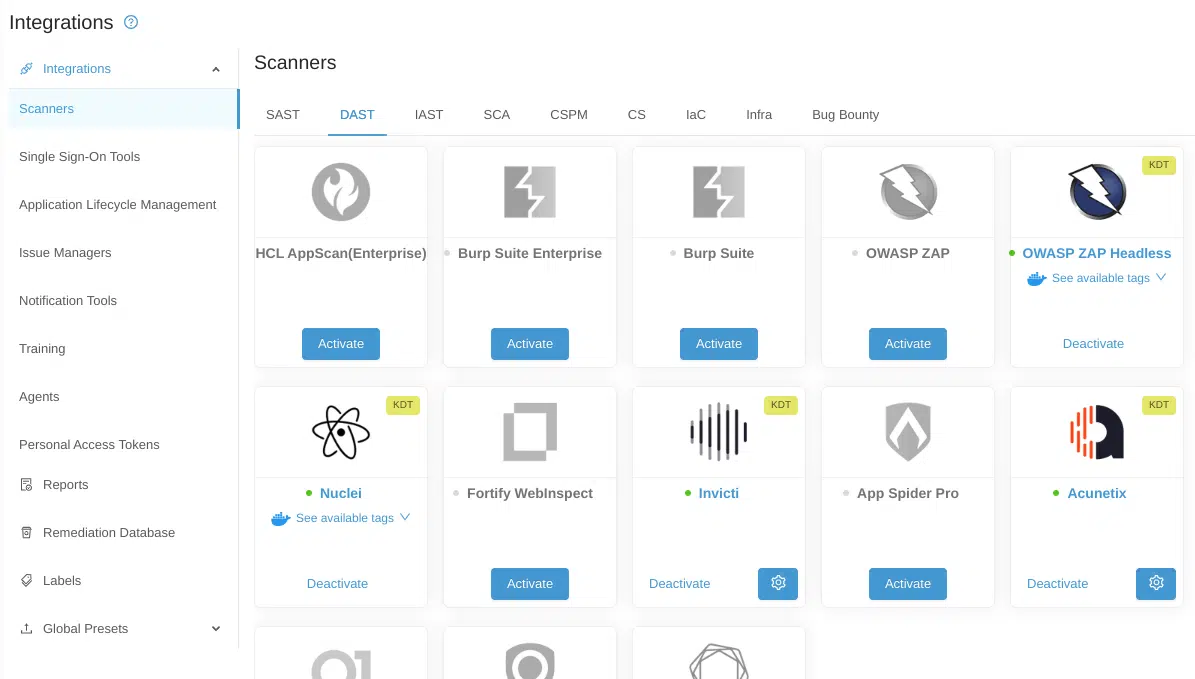1195x679 pixels.
Task: Deactivate OWASP ZAP Headless
Action: coord(1093,344)
